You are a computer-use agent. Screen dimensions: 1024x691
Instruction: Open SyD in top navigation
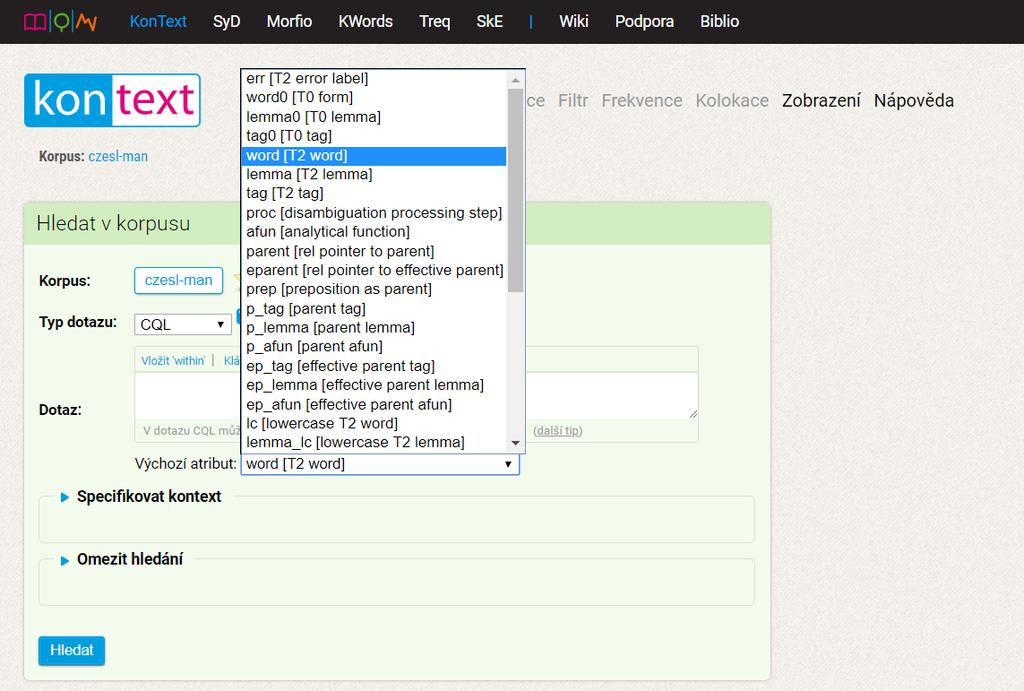pyautogui.click(x=227, y=22)
